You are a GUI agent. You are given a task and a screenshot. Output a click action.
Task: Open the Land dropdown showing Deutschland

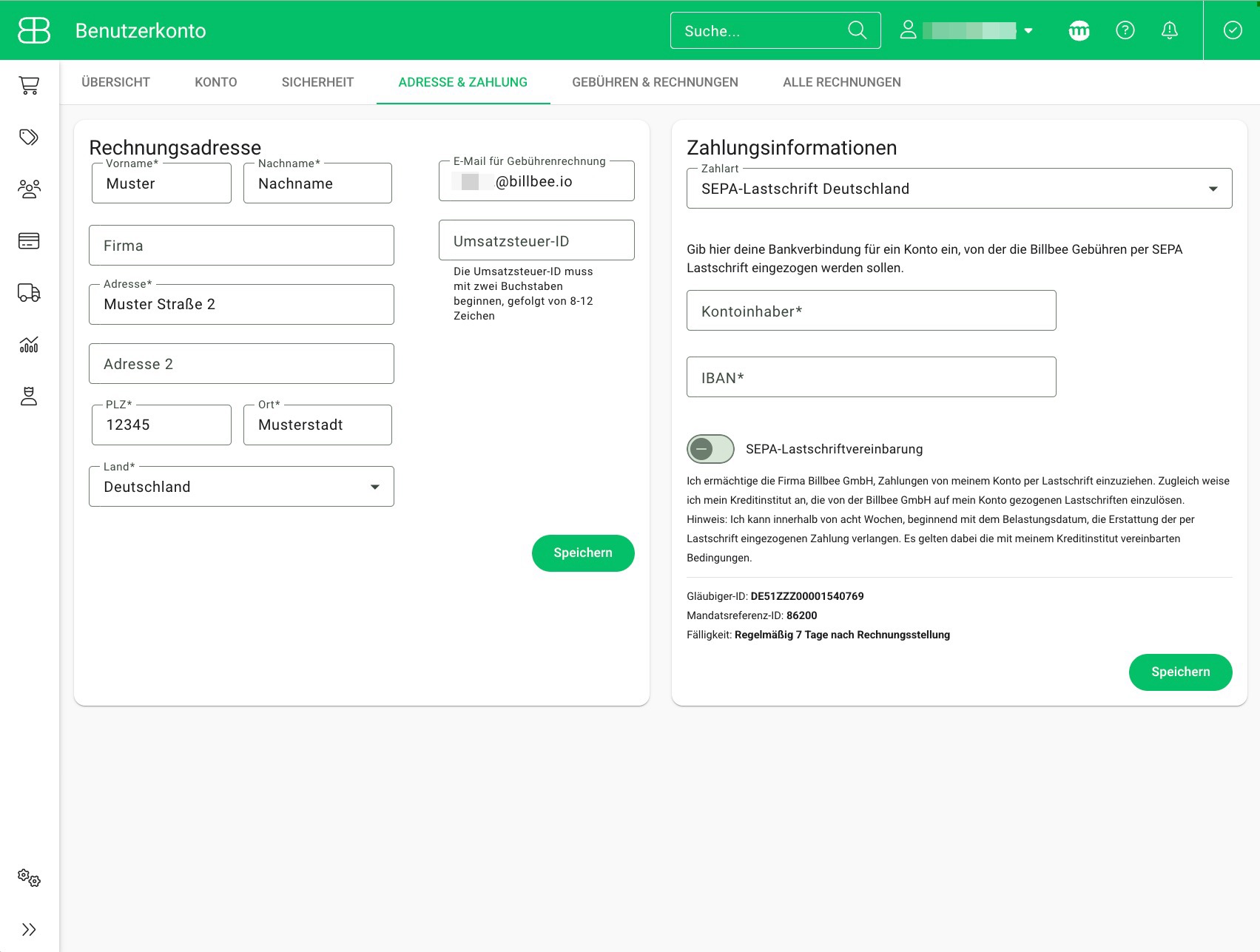241,487
